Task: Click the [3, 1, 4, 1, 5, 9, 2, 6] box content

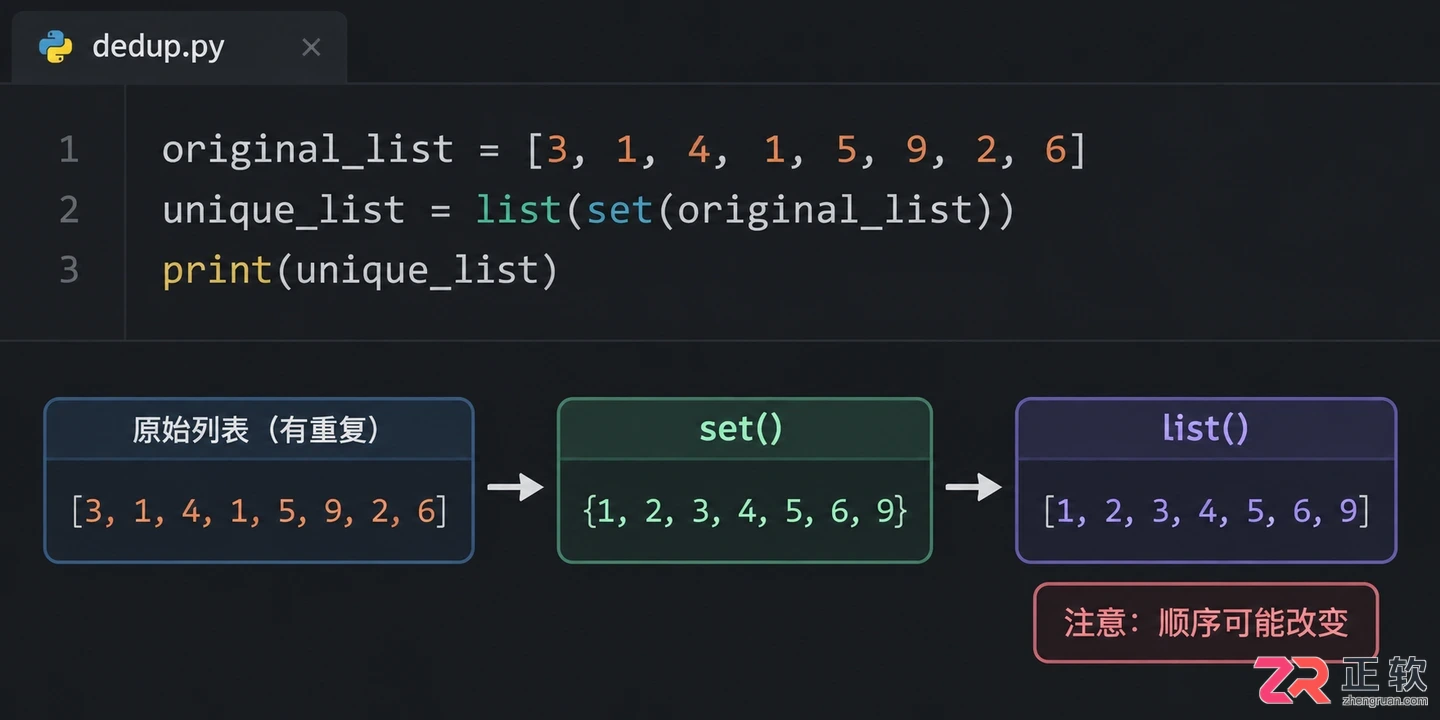Action: (x=258, y=511)
